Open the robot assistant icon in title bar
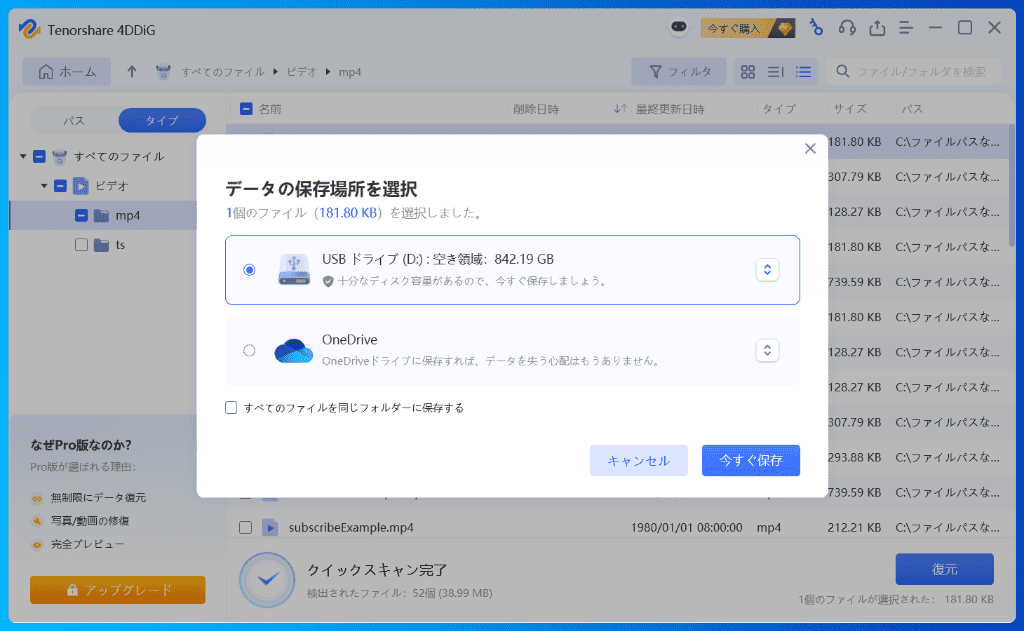 (x=679, y=27)
